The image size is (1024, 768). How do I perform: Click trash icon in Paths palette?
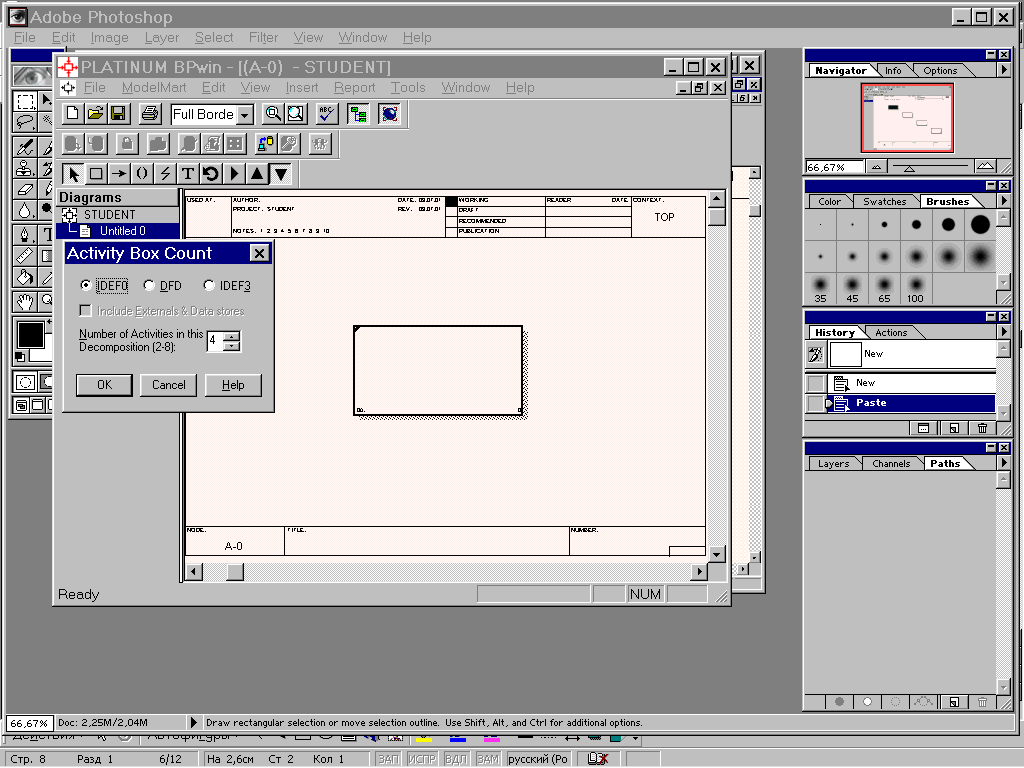click(982, 702)
